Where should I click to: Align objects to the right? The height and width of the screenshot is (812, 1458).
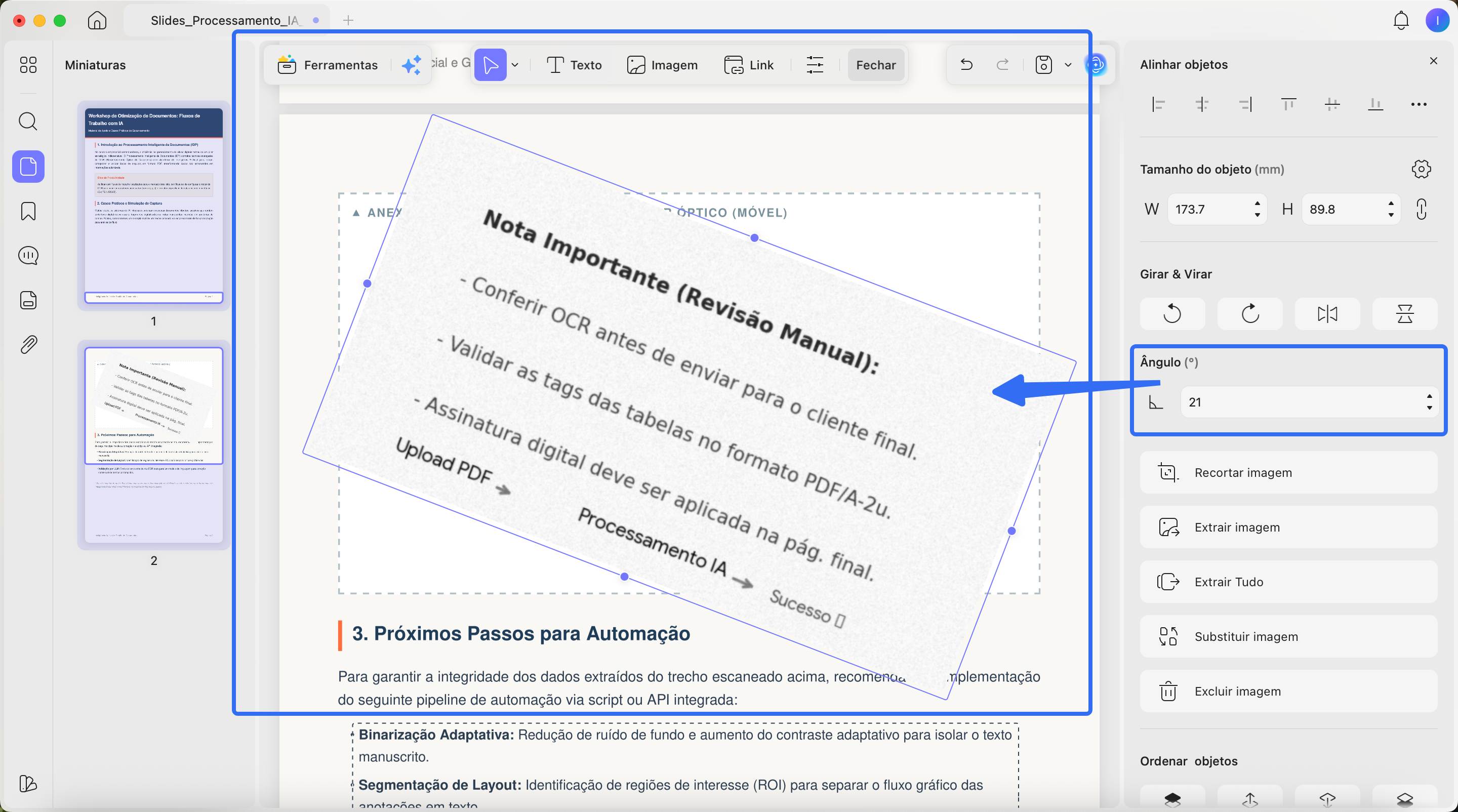coord(1245,104)
